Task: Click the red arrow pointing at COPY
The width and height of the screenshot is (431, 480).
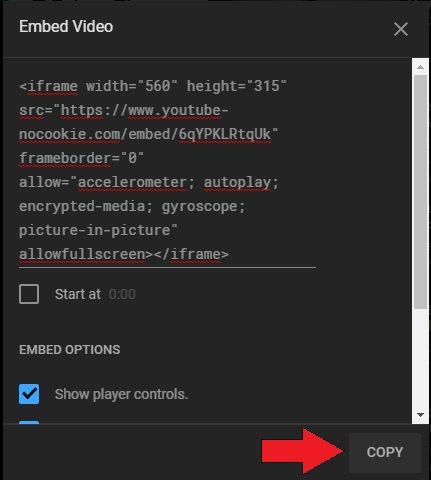Action: coord(302,451)
